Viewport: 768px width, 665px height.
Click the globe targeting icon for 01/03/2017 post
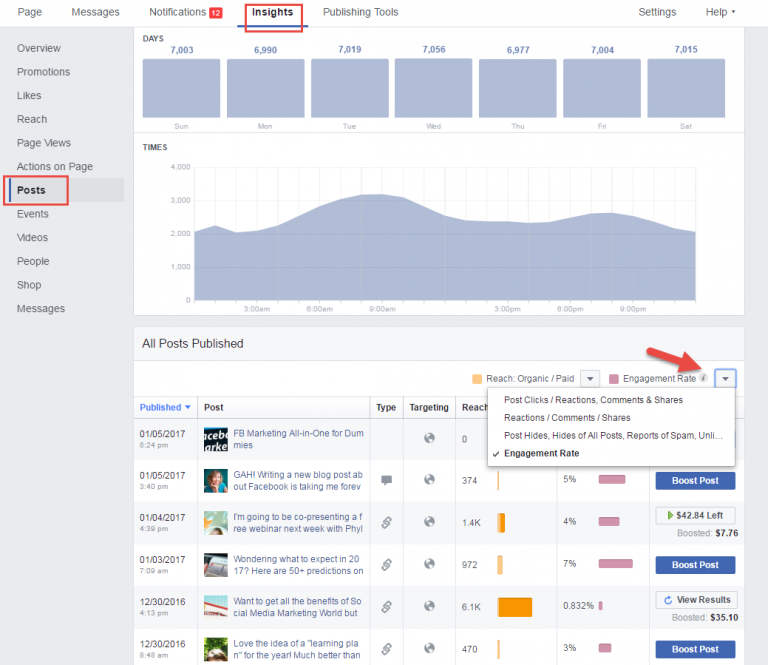click(x=429, y=564)
